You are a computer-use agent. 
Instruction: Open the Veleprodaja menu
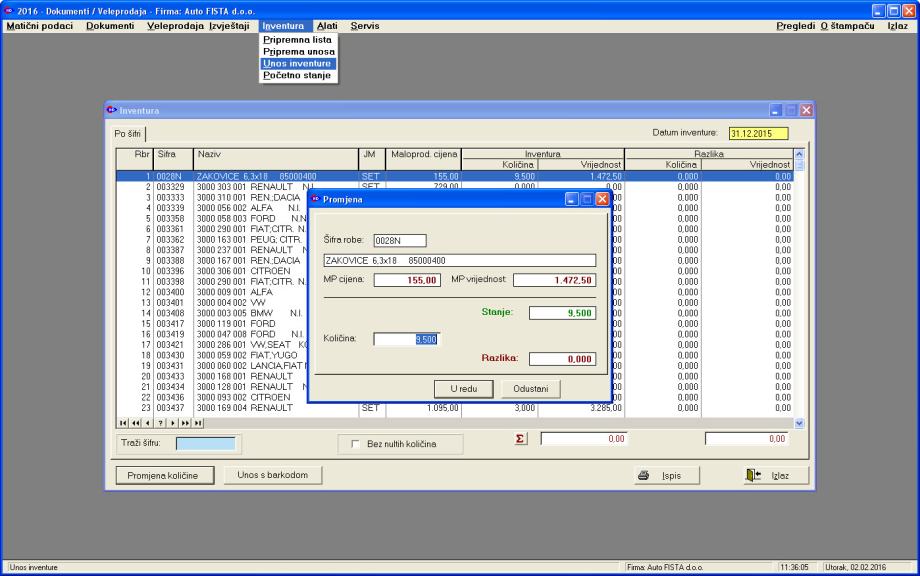tap(175, 26)
